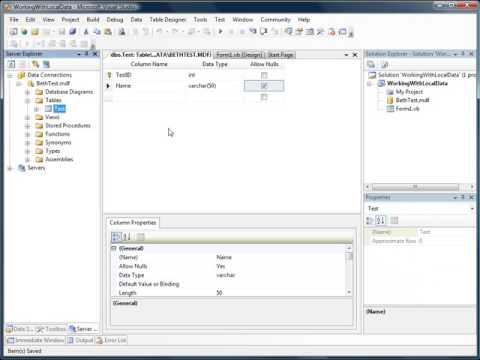This screenshot has width=480, height=360.
Task: Click Column Properties scroll-down arrow
Action: pyautogui.click(x=349, y=292)
